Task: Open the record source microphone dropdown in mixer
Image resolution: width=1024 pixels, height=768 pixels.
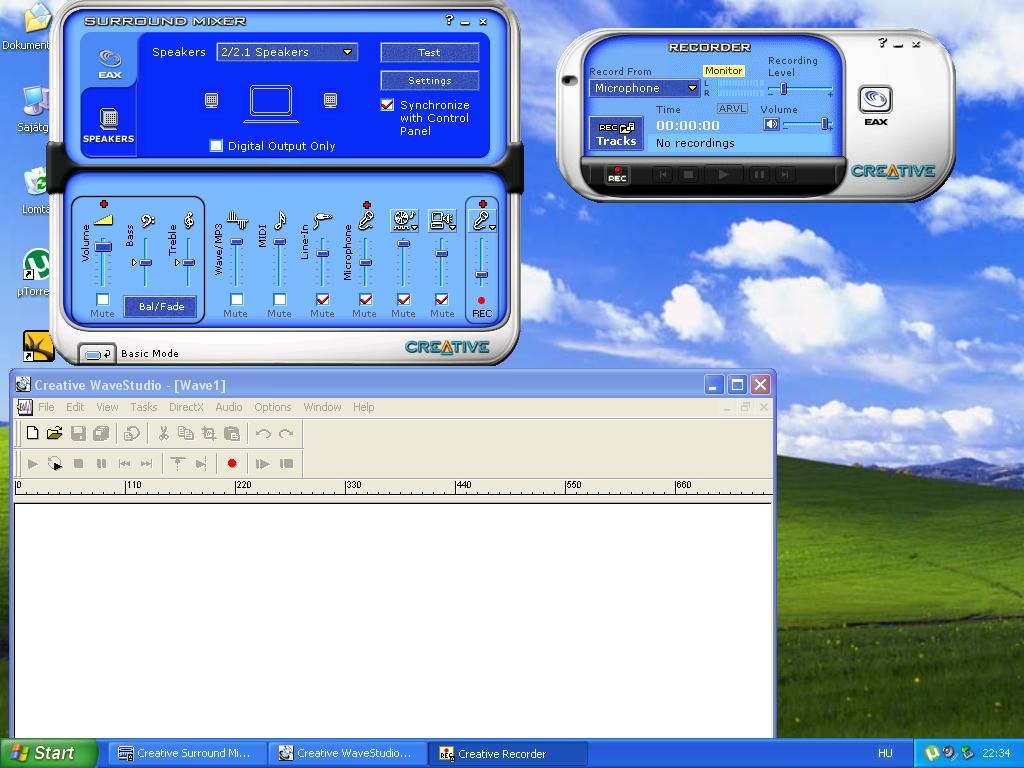Action: pyautogui.click(x=483, y=221)
